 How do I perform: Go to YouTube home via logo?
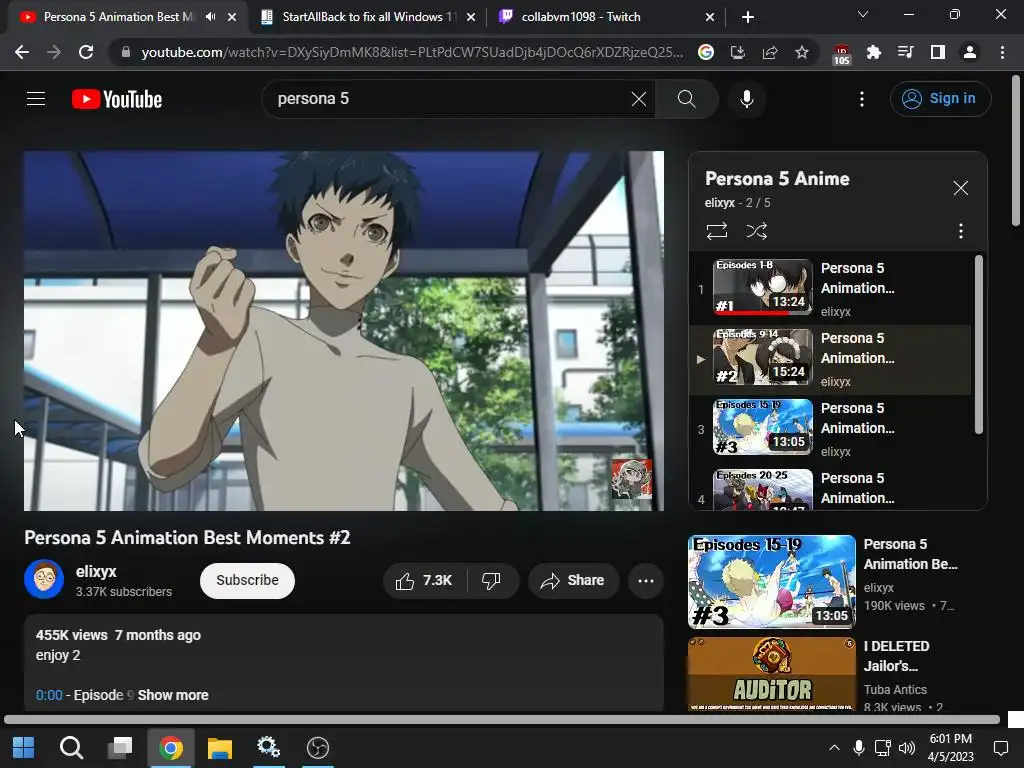click(x=117, y=99)
